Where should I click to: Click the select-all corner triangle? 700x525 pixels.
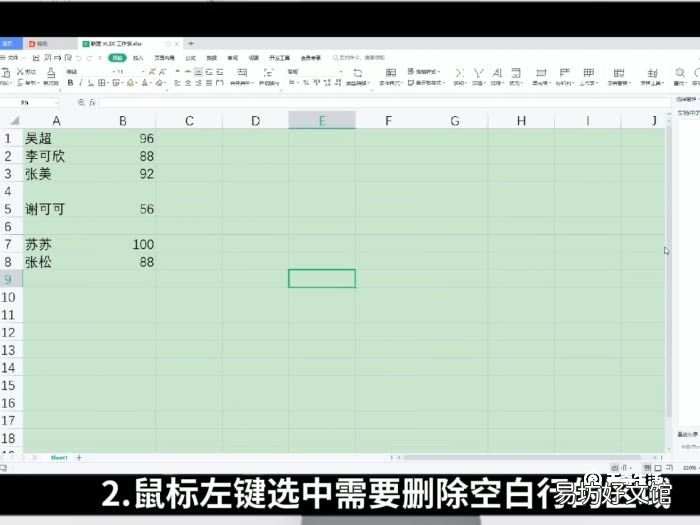coord(14,121)
